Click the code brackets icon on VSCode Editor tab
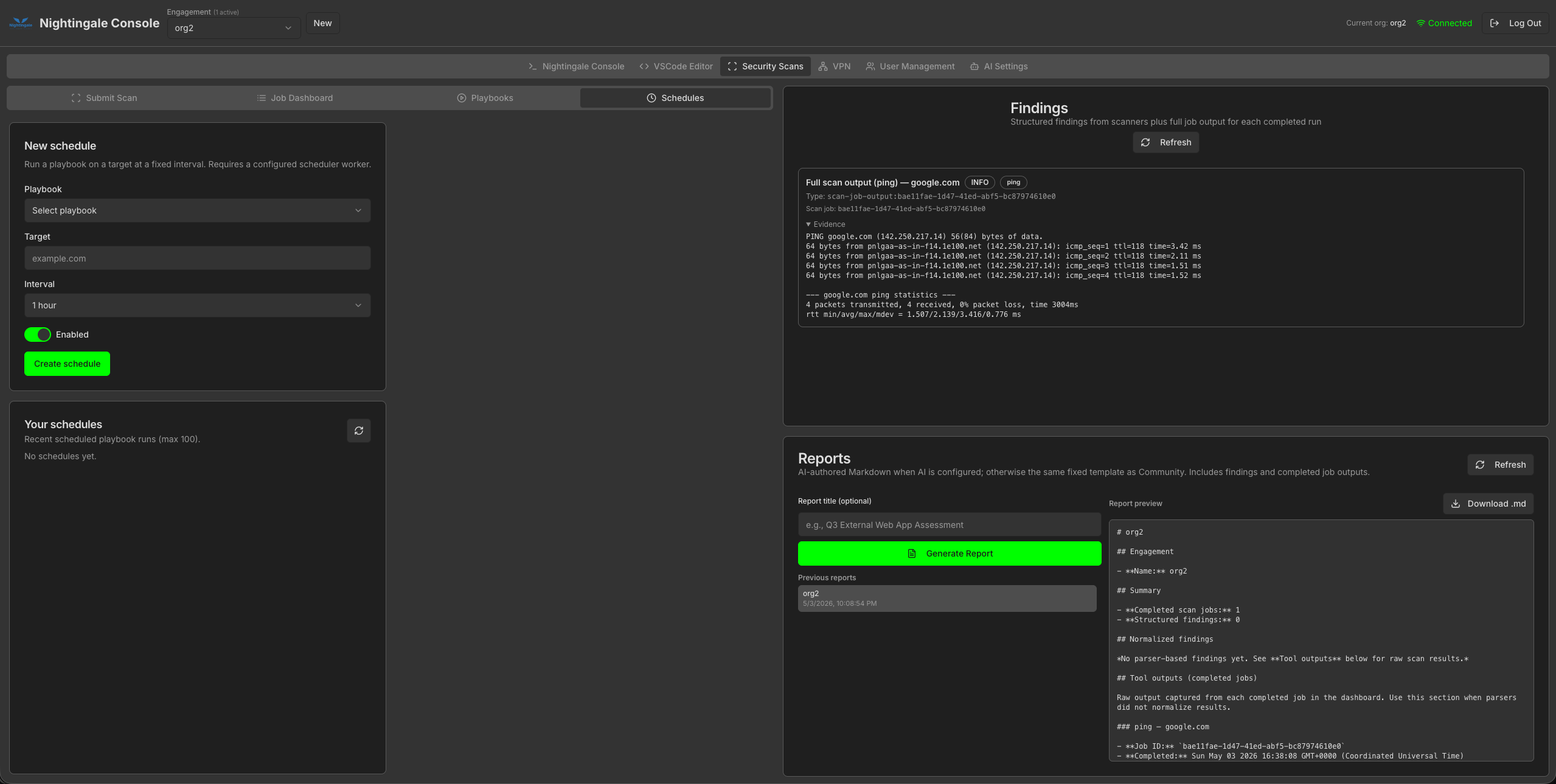This screenshot has width=1556, height=784. click(644, 66)
